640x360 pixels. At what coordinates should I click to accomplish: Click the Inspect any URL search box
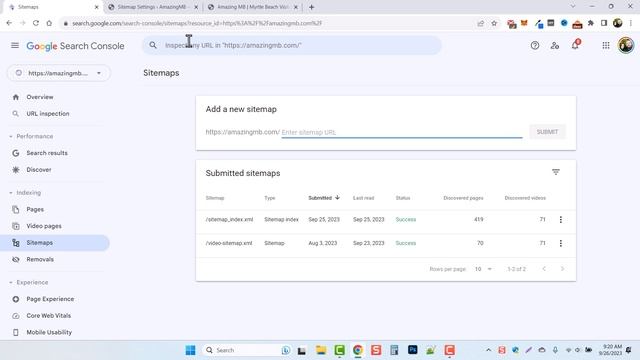point(291,45)
